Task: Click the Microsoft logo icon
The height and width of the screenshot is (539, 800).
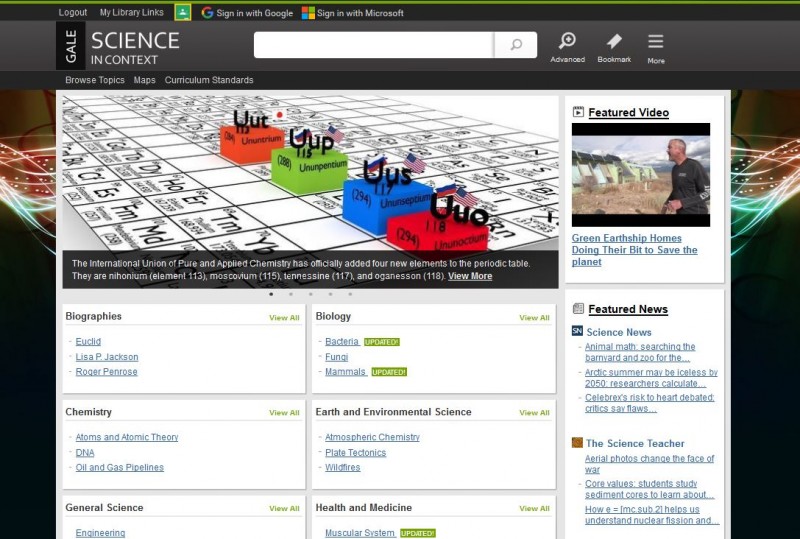Action: pos(308,13)
